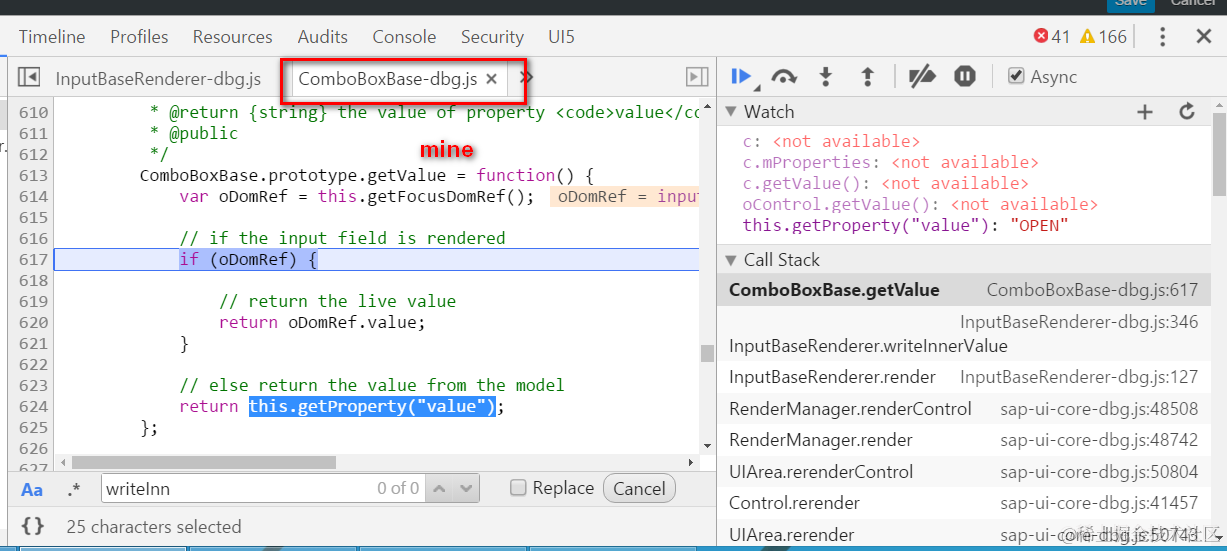1227x551 pixels.
Task: Select the ComboBoxBase-dbg.js file tab
Action: tap(388, 78)
